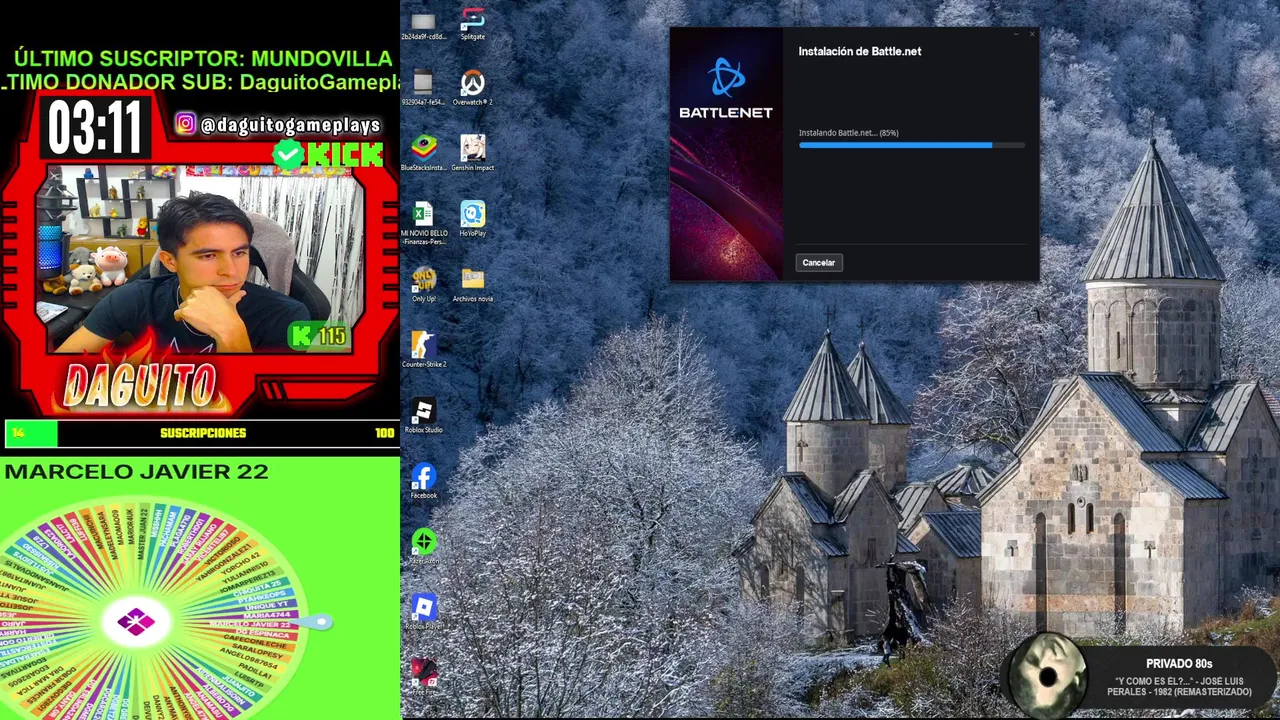
Task: Open the Archivos novia folder
Action: (472, 284)
